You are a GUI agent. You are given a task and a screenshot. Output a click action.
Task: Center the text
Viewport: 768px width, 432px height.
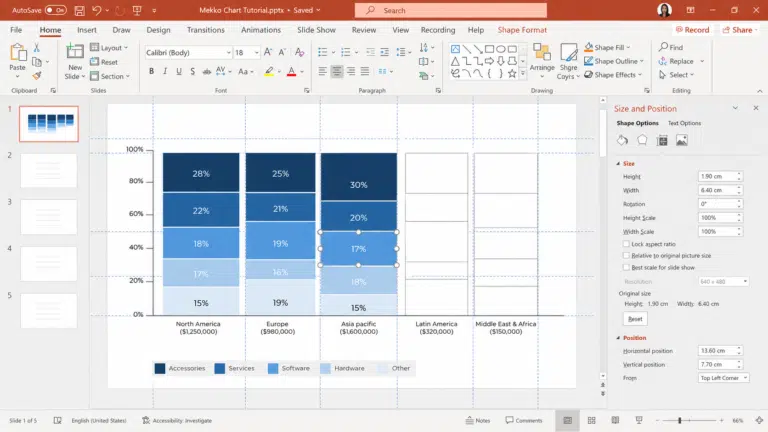click(x=336, y=72)
